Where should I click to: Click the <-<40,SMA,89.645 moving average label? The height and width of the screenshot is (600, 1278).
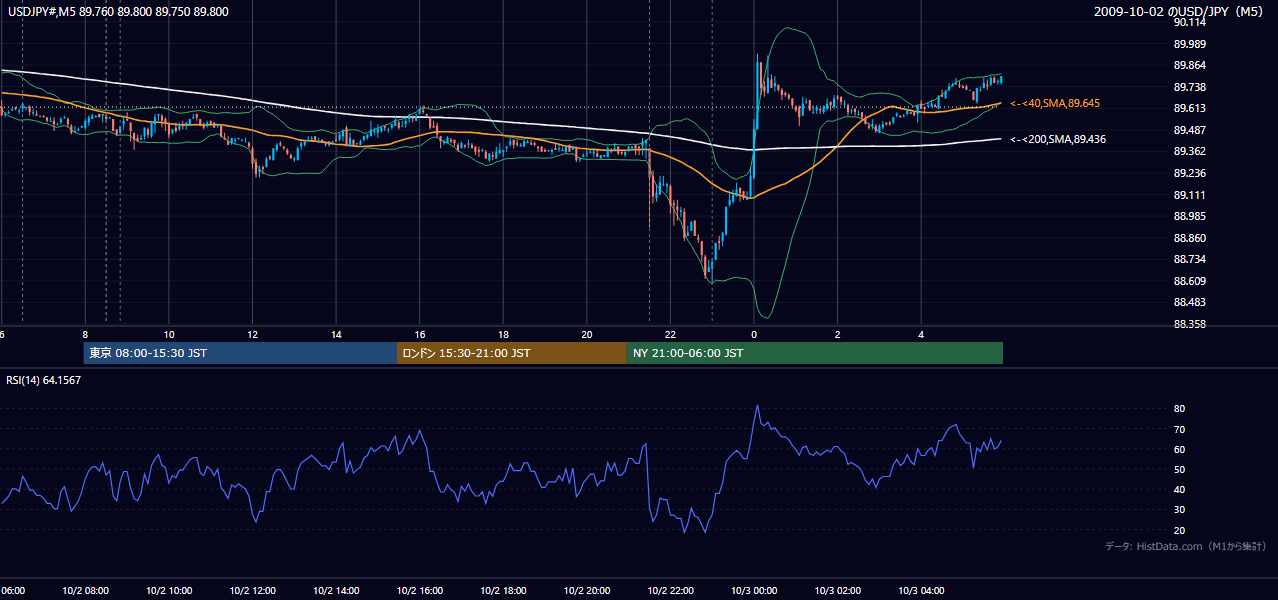click(1055, 103)
